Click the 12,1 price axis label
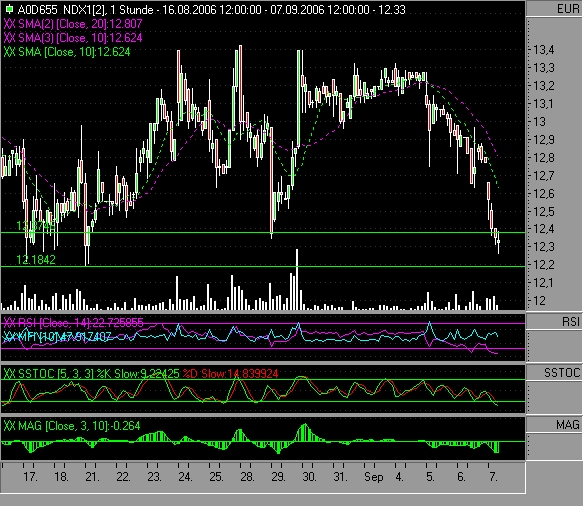Screen dimensions: 583x506 [544, 283]
